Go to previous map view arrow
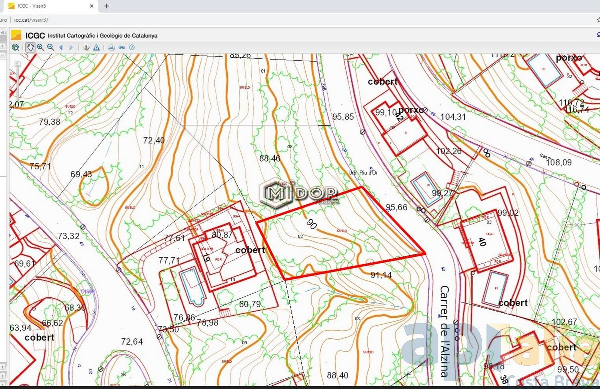This screenshot has height=389, width=600. (x=61, y=47)
